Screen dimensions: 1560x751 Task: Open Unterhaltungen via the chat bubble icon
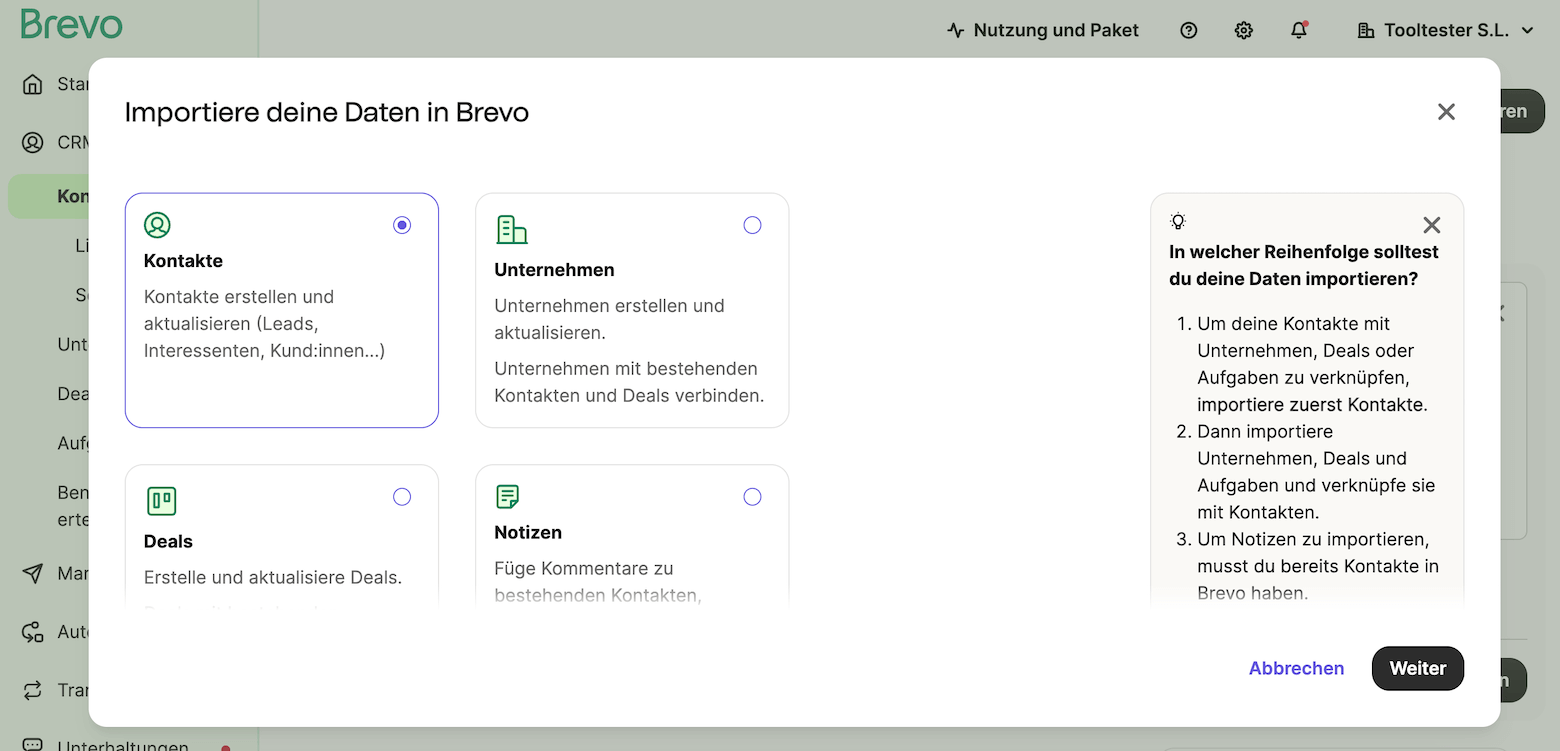click(33, 744)
